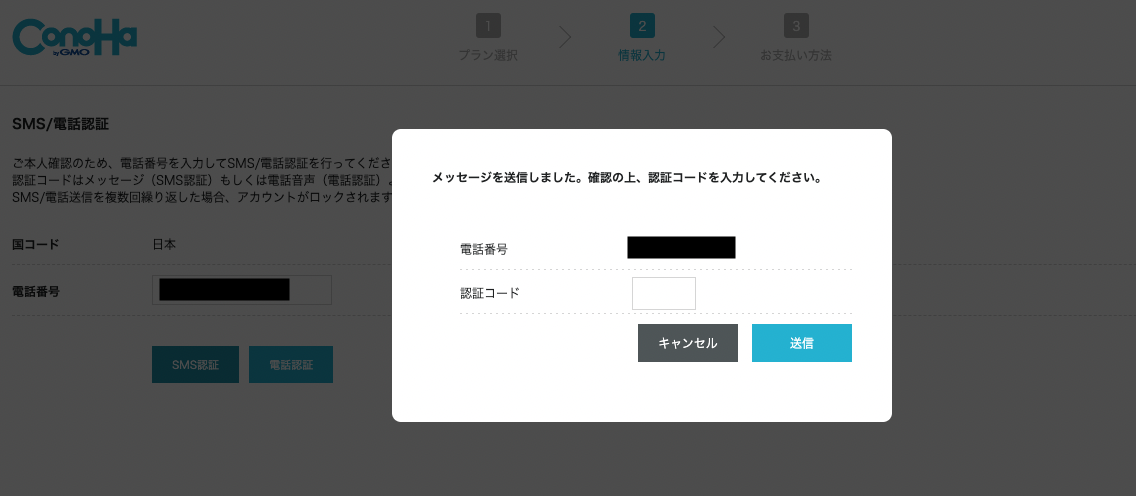This screenshot has height=496, width=1136.
Task: Cancel the dialog with キャンセル button
Action: coord(688,343)
